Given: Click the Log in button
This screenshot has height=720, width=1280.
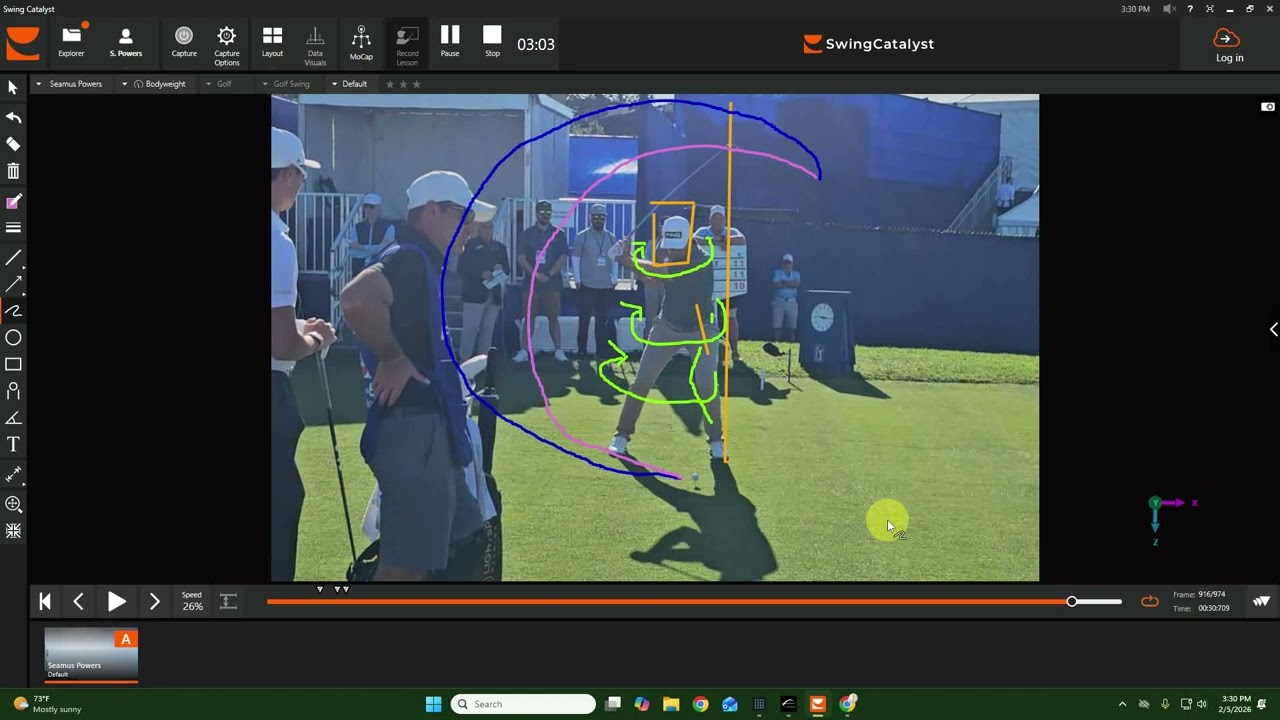Looking at the screenshot, I should click(1229, 45).
